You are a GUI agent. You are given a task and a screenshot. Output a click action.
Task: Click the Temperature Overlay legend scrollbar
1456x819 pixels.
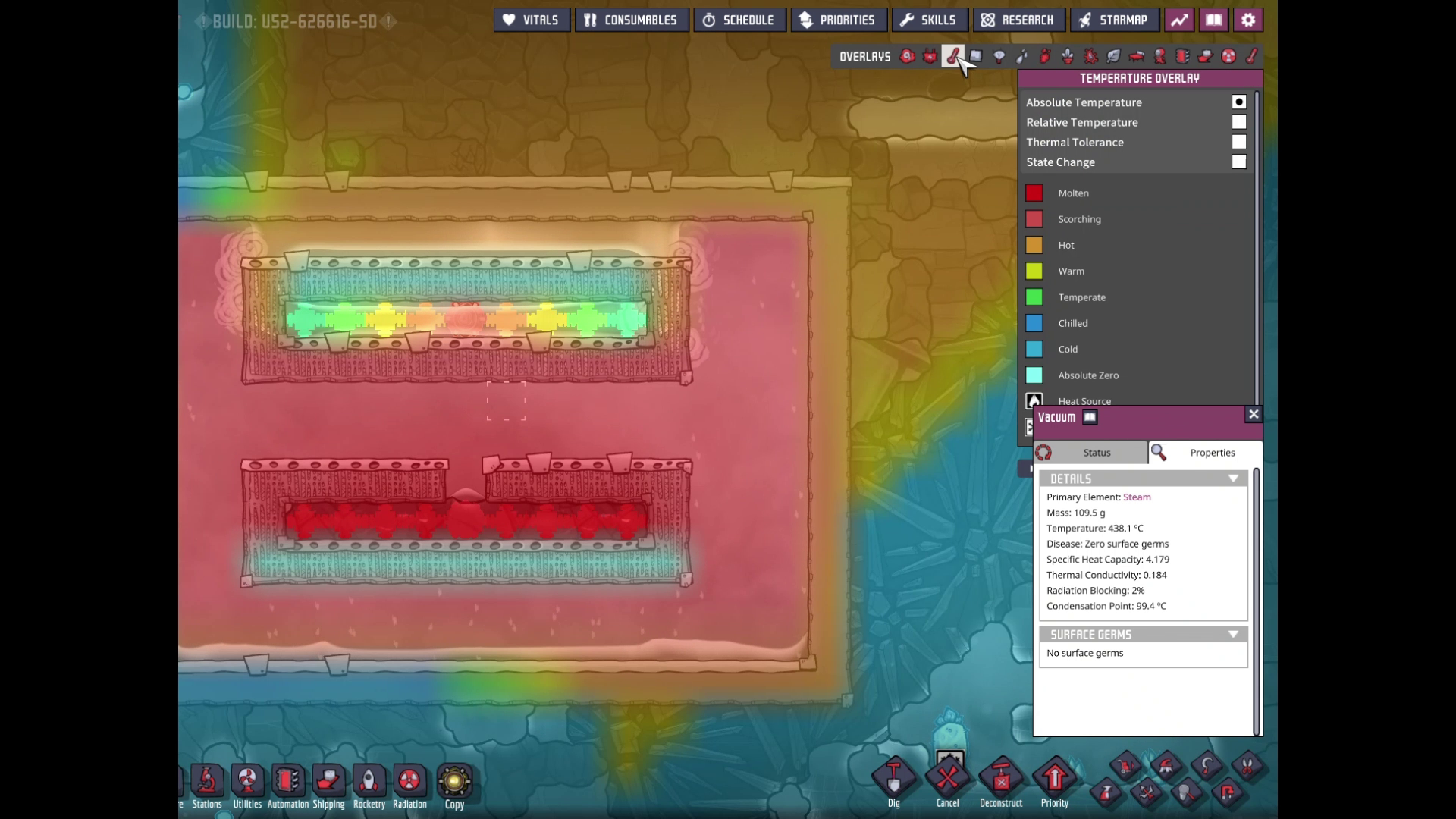point(1257,247)
